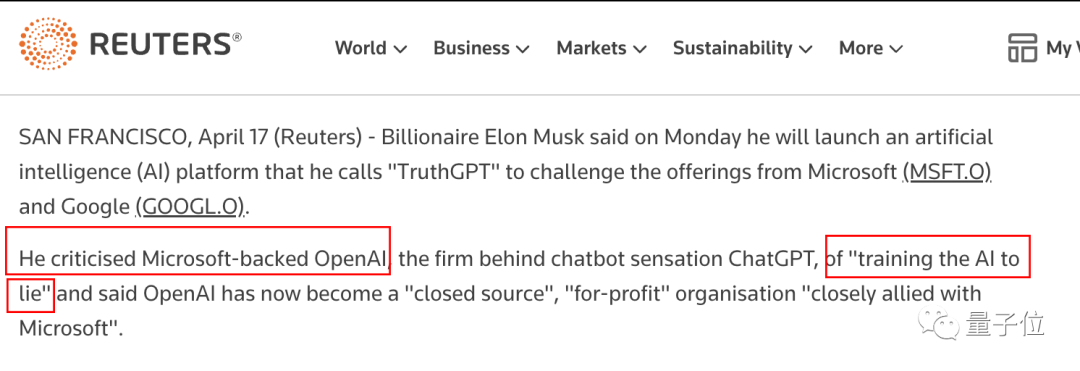This screenshot has width=1080, height=371.
Task: Open the Markets navigation item
Action: [x=591, y=48]
